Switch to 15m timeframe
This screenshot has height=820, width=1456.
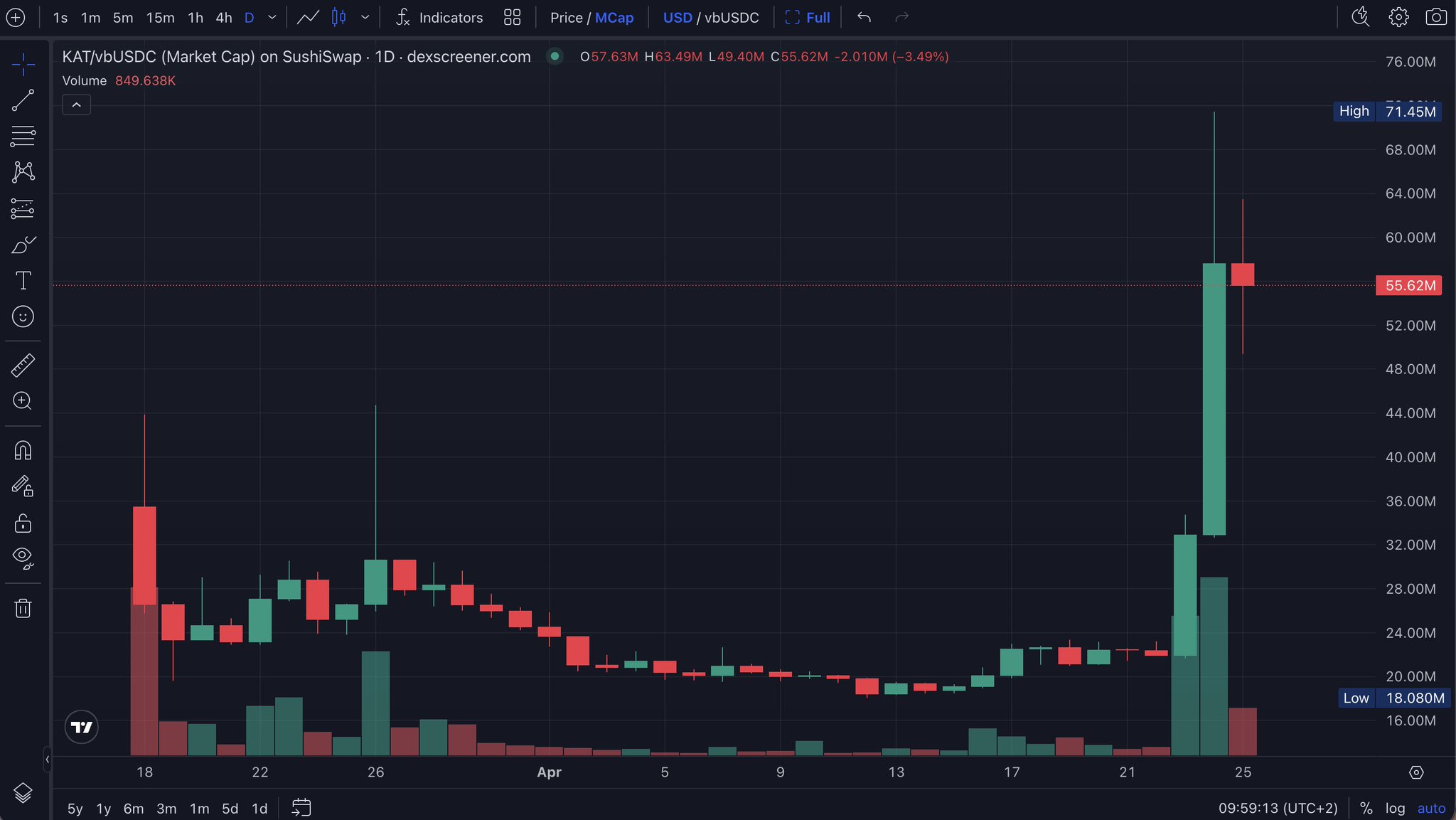(x=160, y=18)
